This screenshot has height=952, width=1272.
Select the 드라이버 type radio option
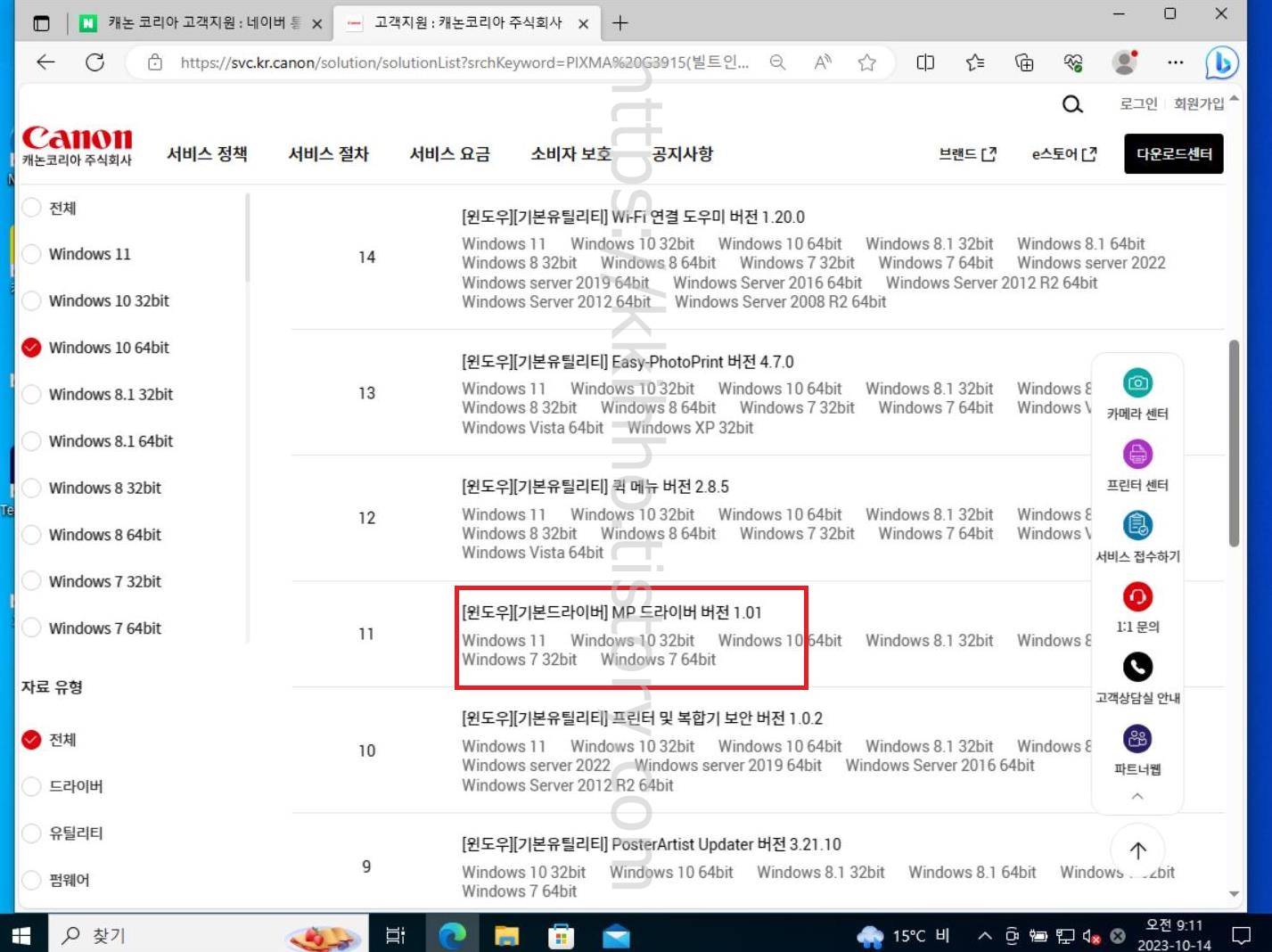point(31,786)
